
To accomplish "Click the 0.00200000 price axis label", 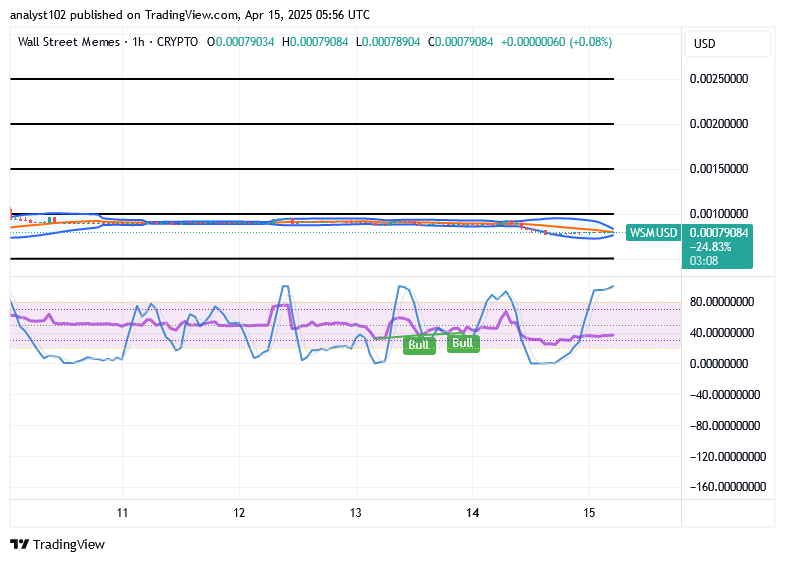I will 719,124.
